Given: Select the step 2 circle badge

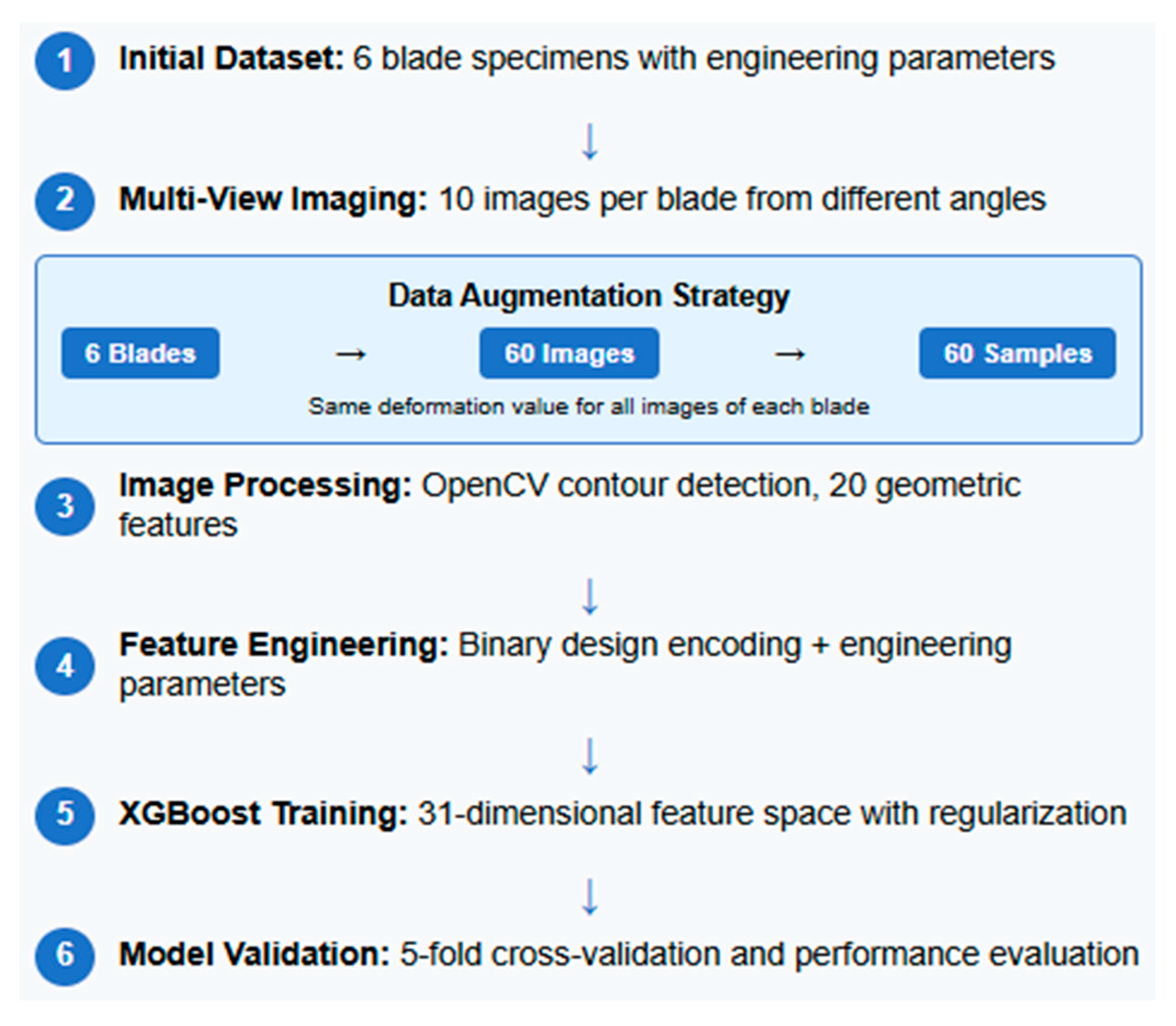Looking at the screenshot, I should [65, 201].
